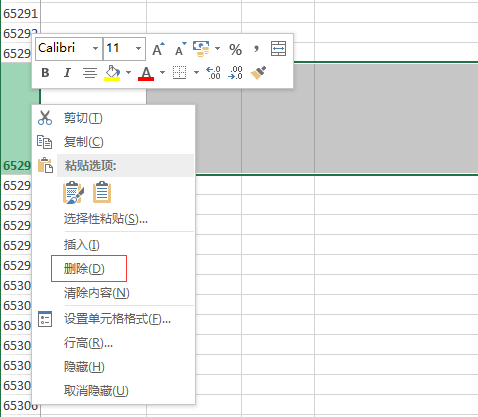Click the paste with formatting option
The width and height of the screenshot is (478, 417).
click(x=73, y=192)
